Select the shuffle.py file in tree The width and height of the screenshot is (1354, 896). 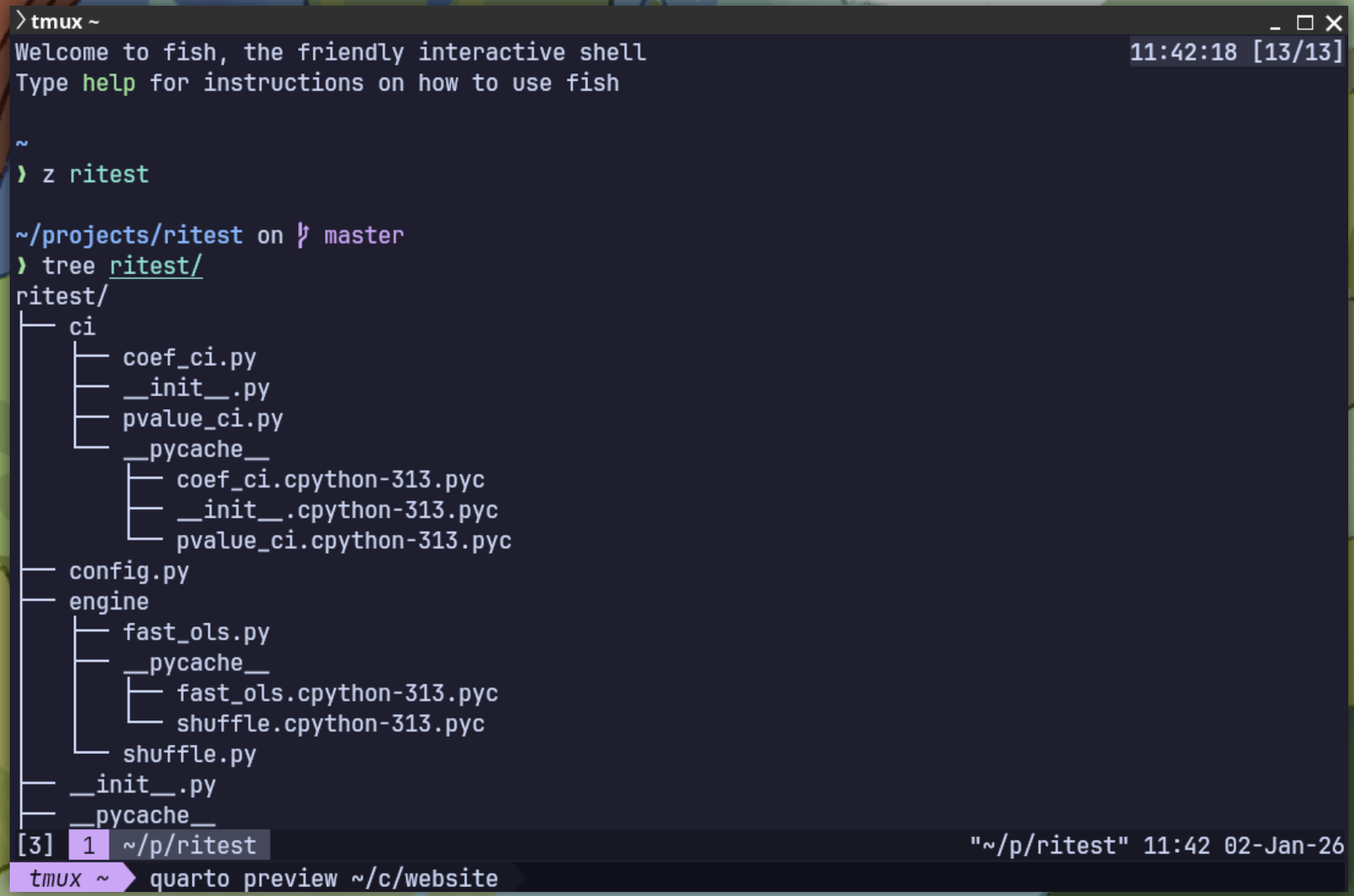(189, 754)
